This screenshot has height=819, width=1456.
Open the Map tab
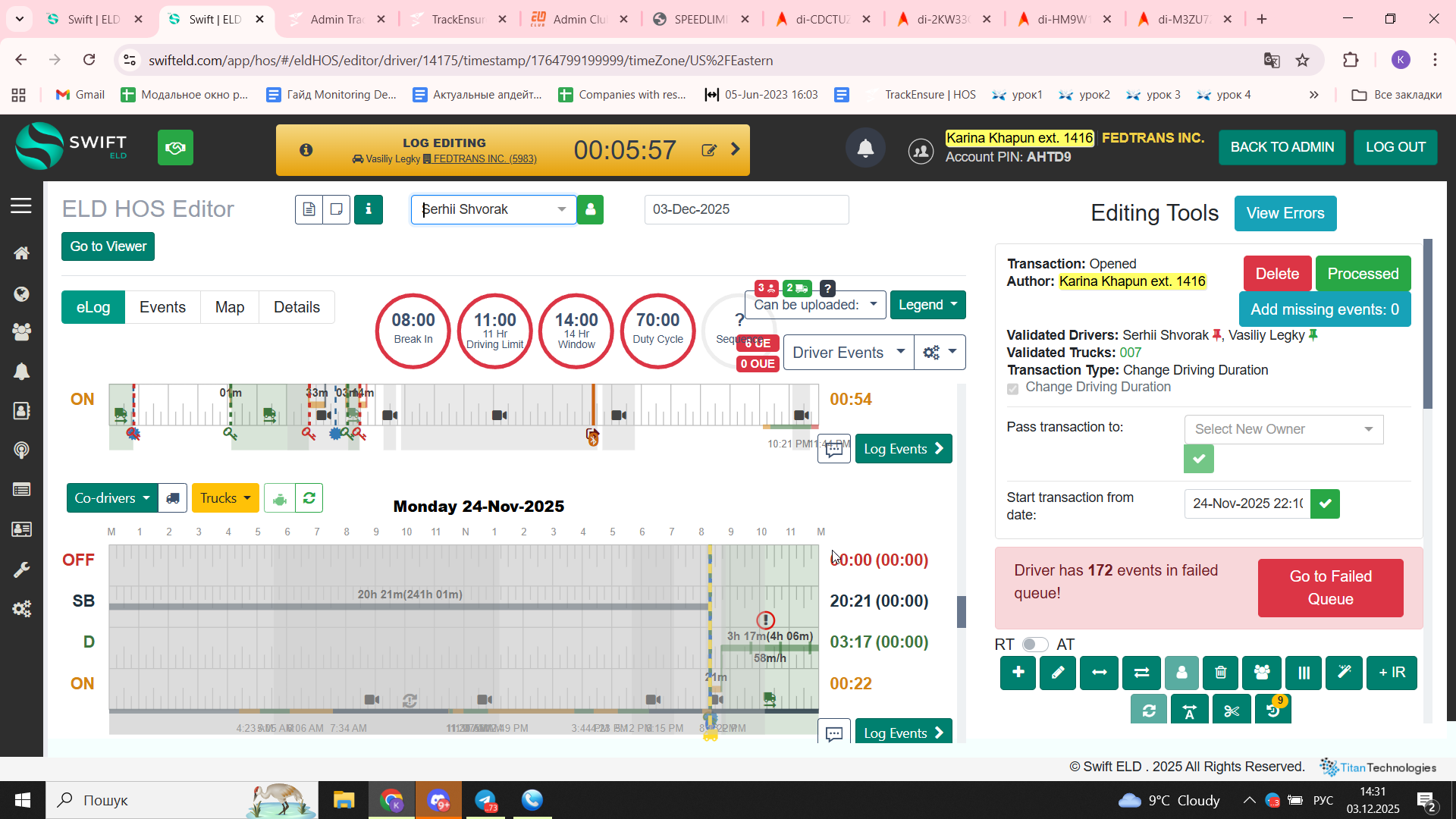point(230,307)
